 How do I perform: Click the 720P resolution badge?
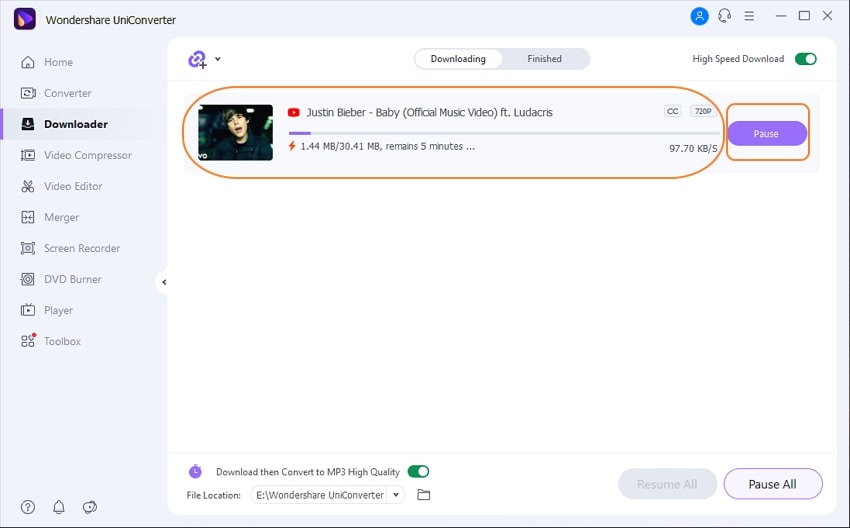[703, 111]
